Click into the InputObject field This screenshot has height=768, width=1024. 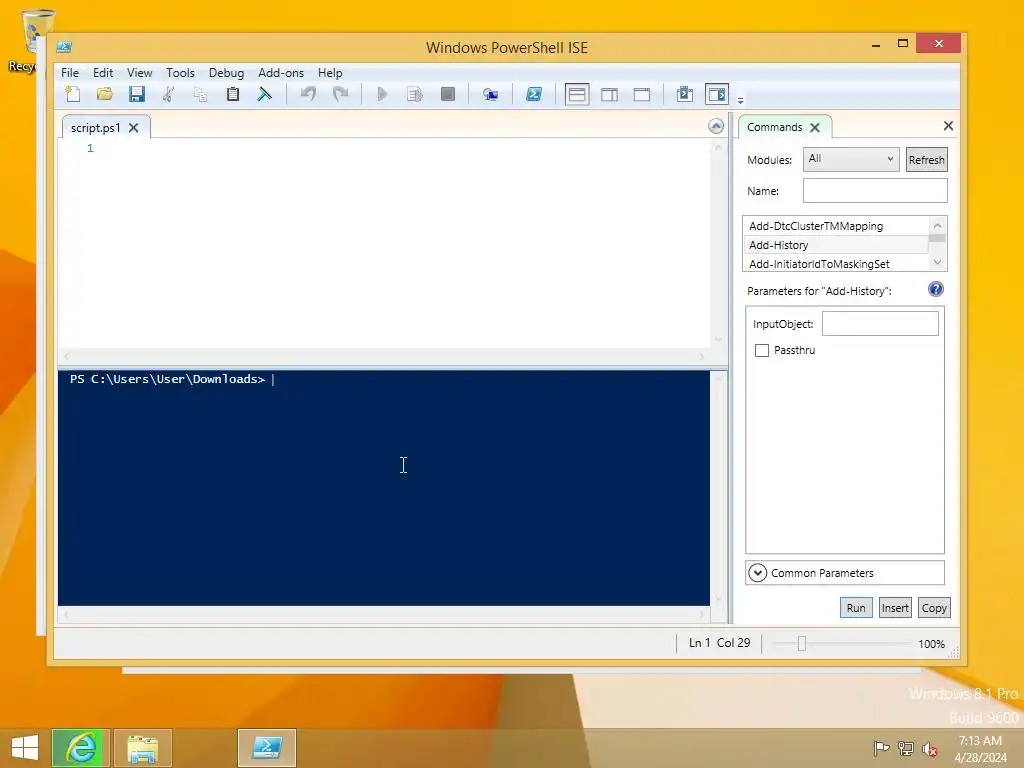pos(880,324)
